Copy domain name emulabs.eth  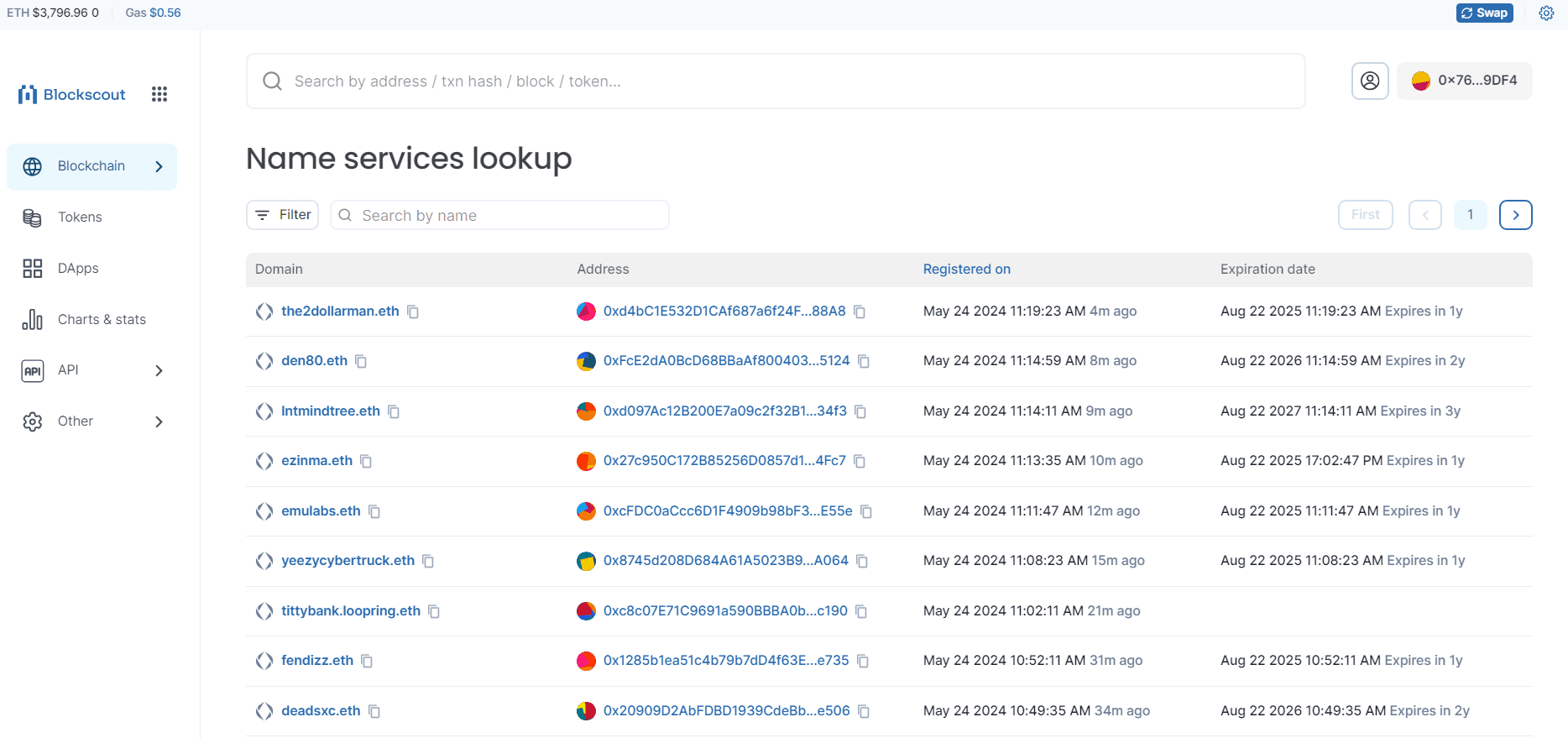374,511
